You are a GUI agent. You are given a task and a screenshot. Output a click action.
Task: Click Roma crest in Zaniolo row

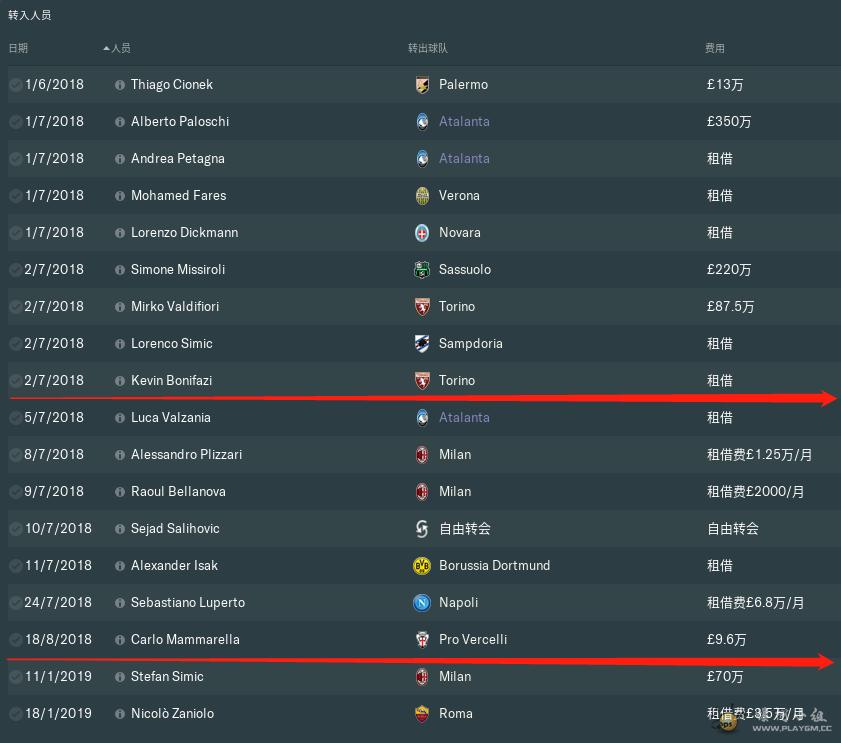click(x=422, y=713)
